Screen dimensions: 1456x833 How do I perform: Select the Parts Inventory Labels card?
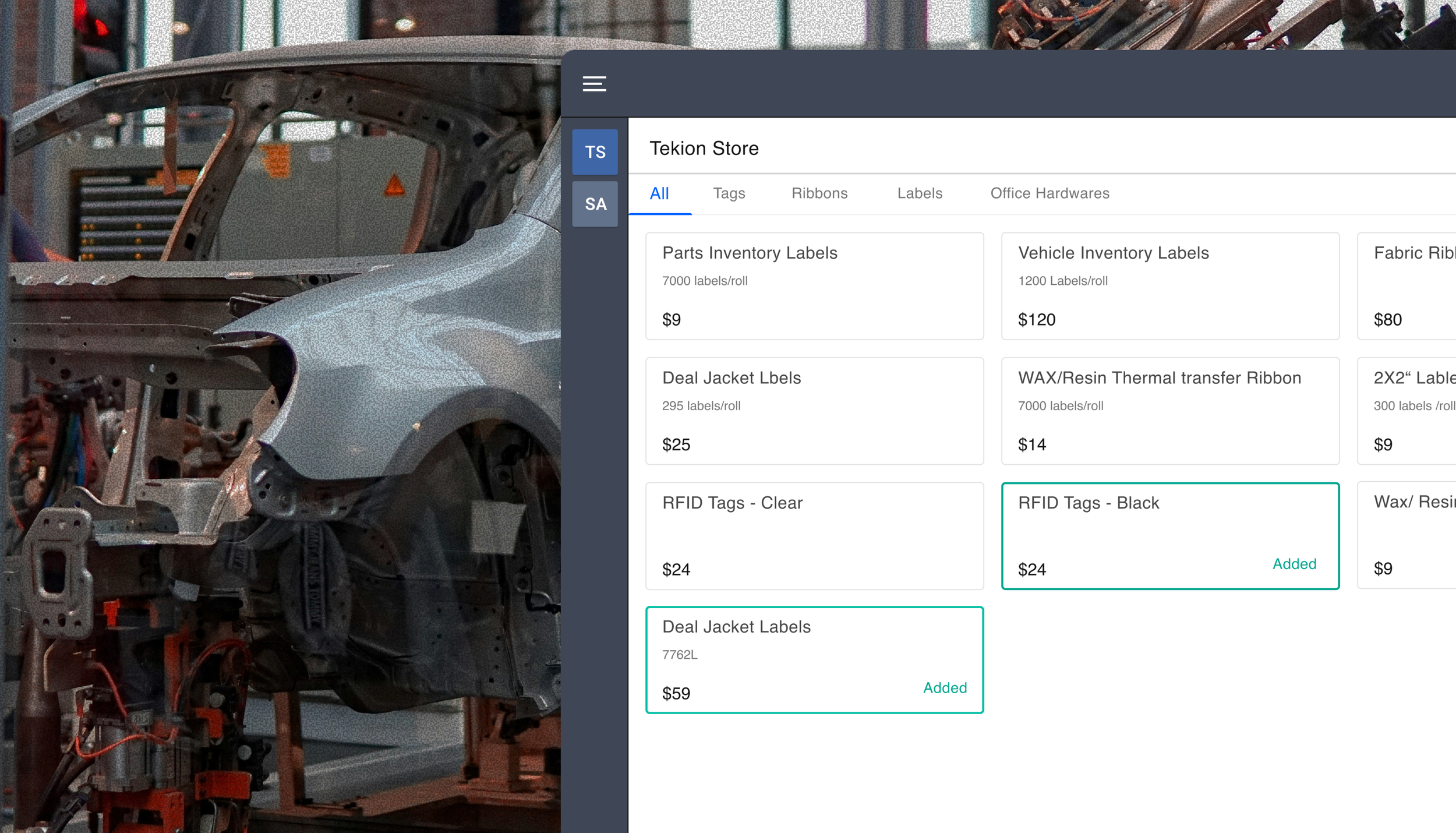tap(814, 286)
